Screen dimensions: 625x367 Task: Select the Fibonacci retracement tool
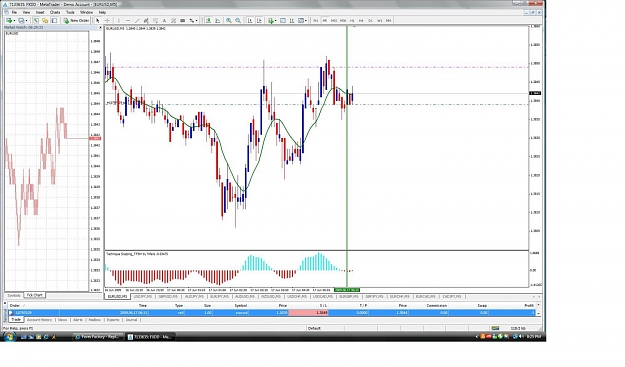click(x=155, y=20)
